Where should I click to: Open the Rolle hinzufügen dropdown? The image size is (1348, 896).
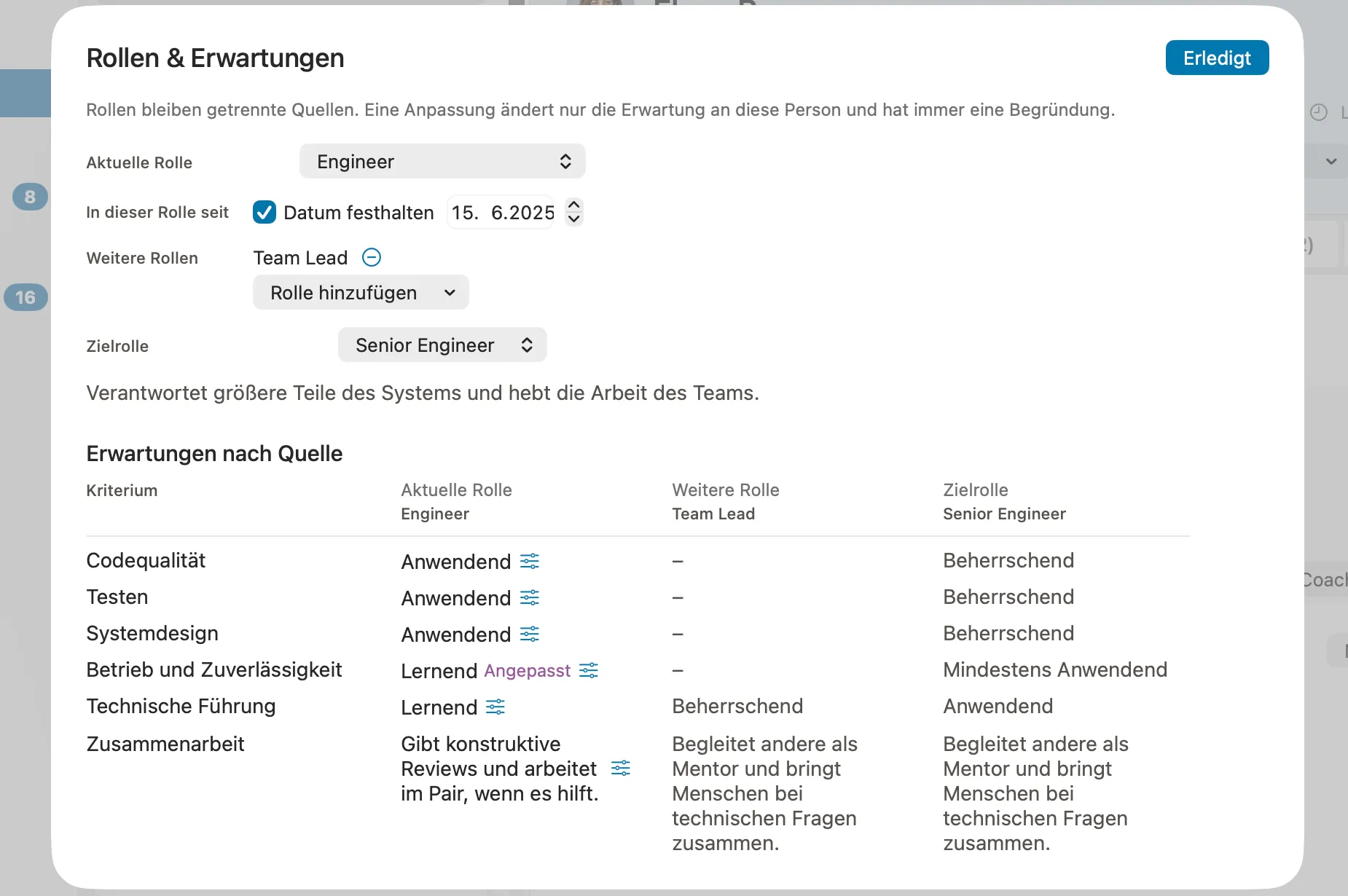[x=361, y=292]
